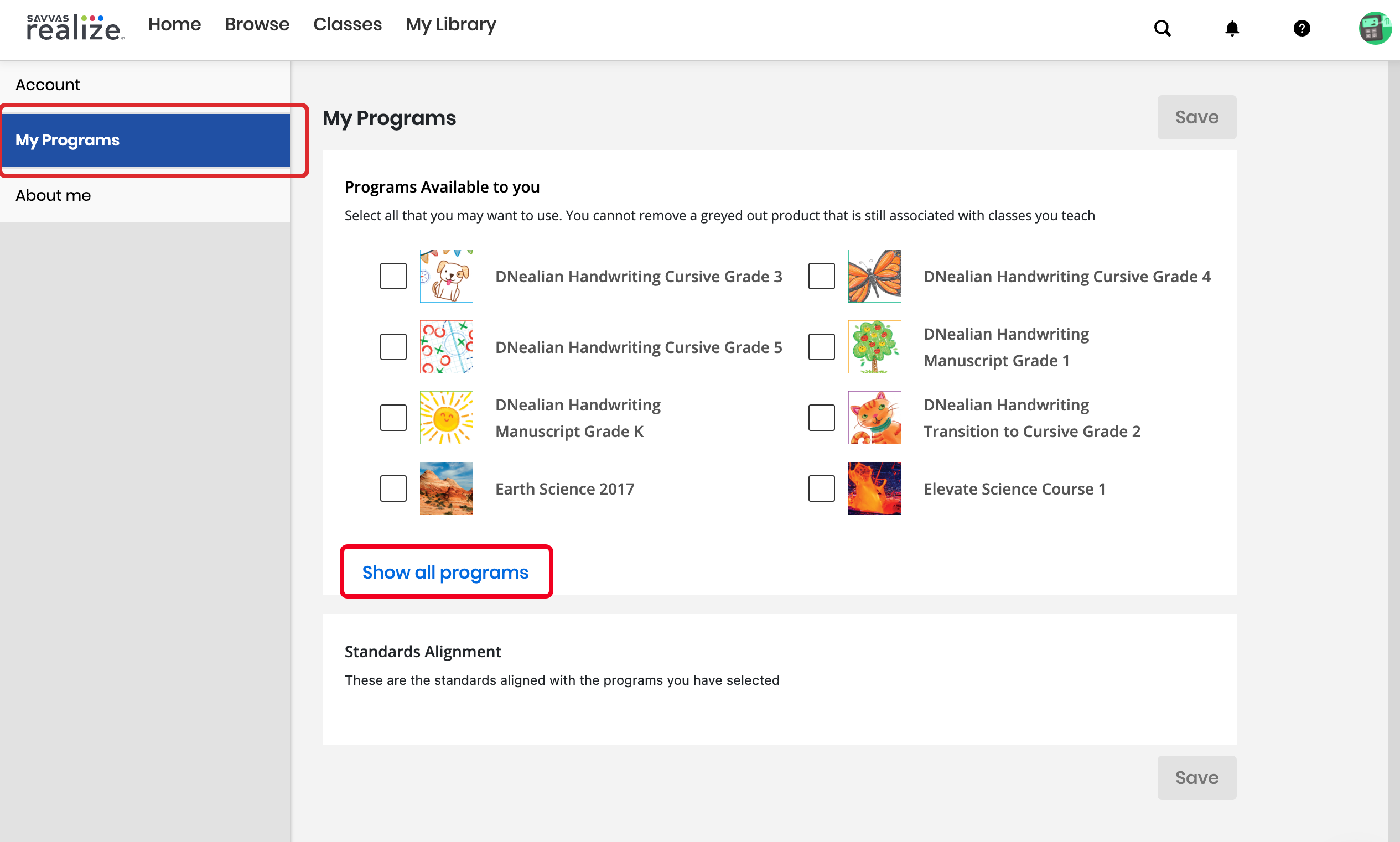Screen dimensions: 1400x842
Task: Click the butterfly Cursive Grade 4 thumbnail
Action: click(874, 276)
